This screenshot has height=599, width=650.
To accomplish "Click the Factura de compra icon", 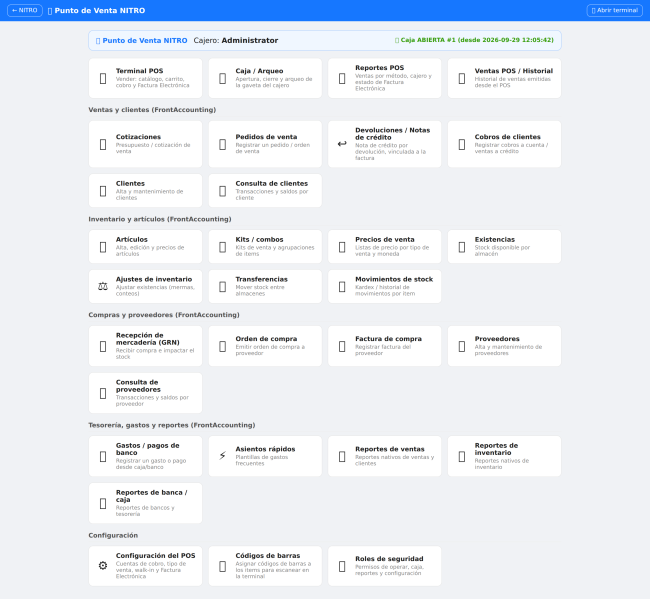I will point(342,346).
